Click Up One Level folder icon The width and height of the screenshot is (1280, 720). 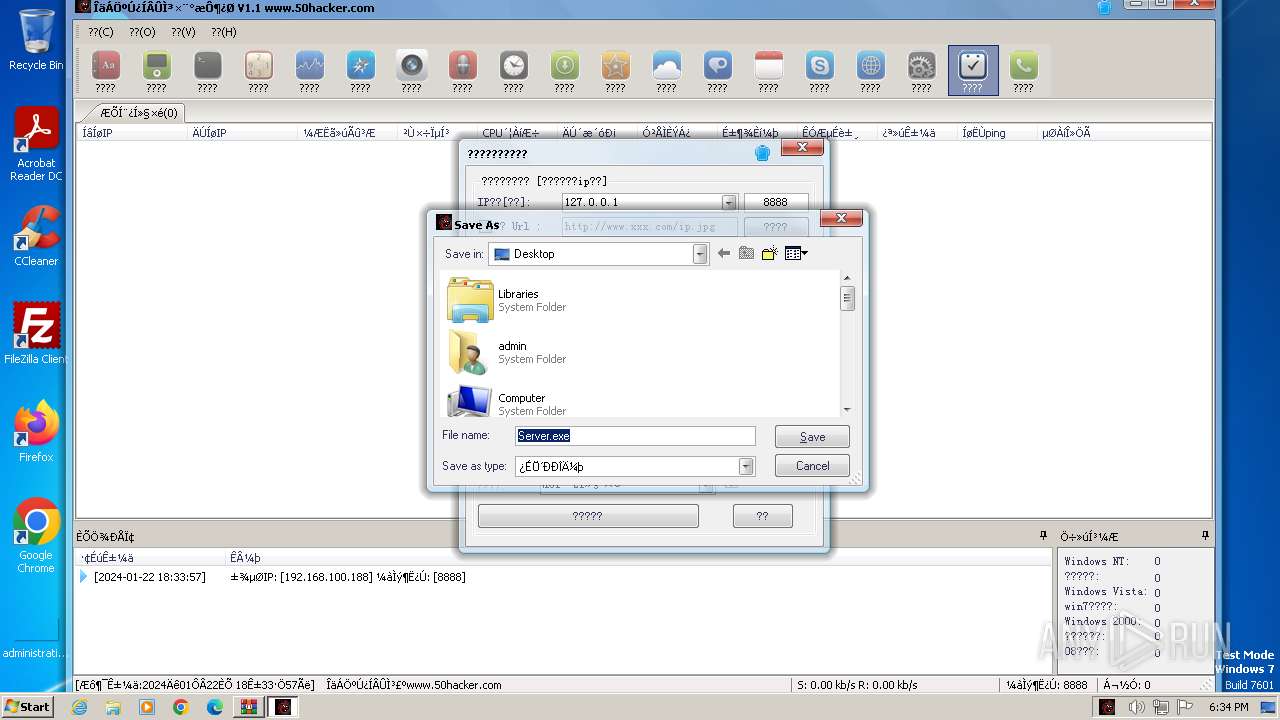coord(746,254)
